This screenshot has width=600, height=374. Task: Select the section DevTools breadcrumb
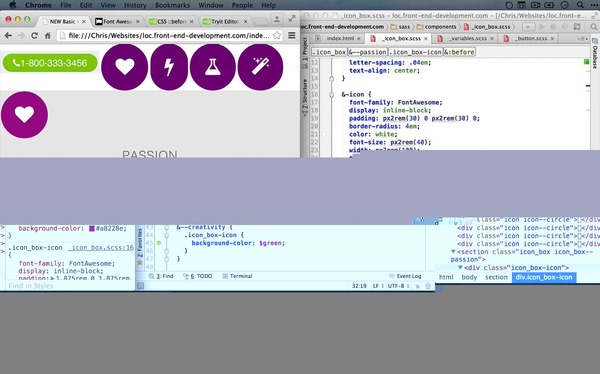pyautogui.click(x=496, y=277)
